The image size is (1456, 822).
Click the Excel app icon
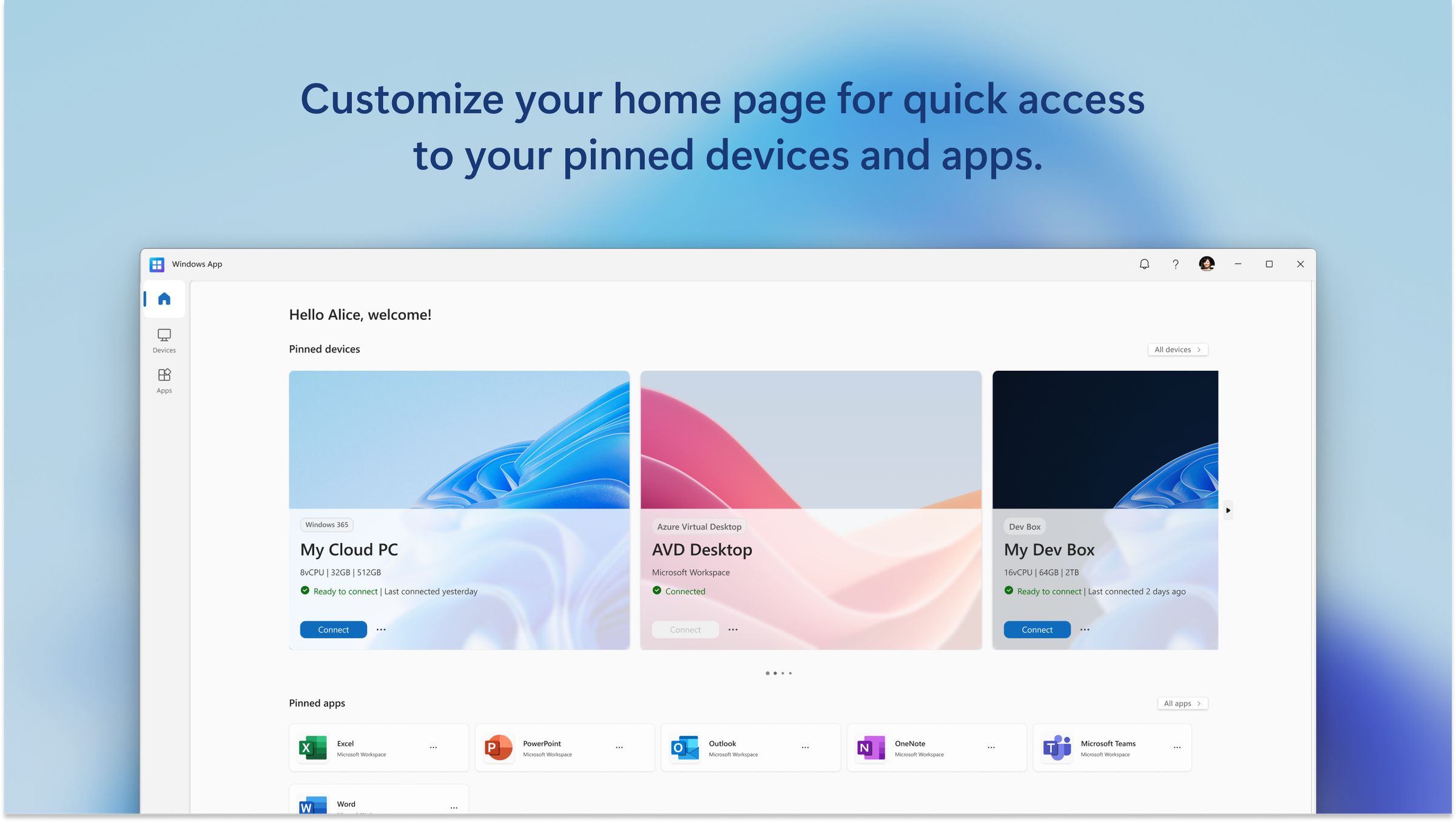pyautogui.click(x=313, y=747)
